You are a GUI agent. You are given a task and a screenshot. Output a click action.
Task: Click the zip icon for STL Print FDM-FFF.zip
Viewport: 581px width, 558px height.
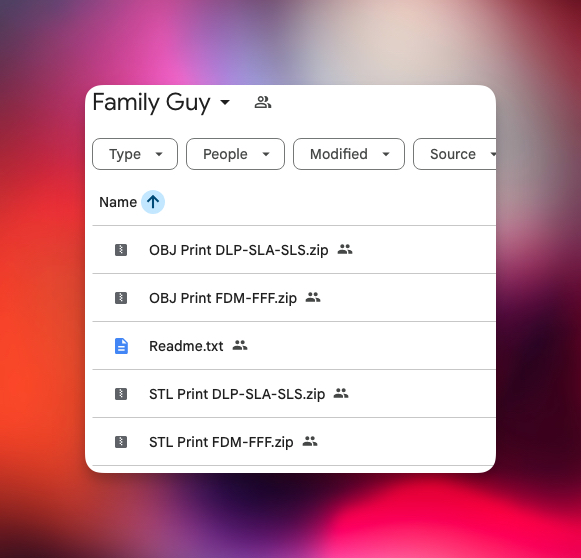tap(121, 442)
